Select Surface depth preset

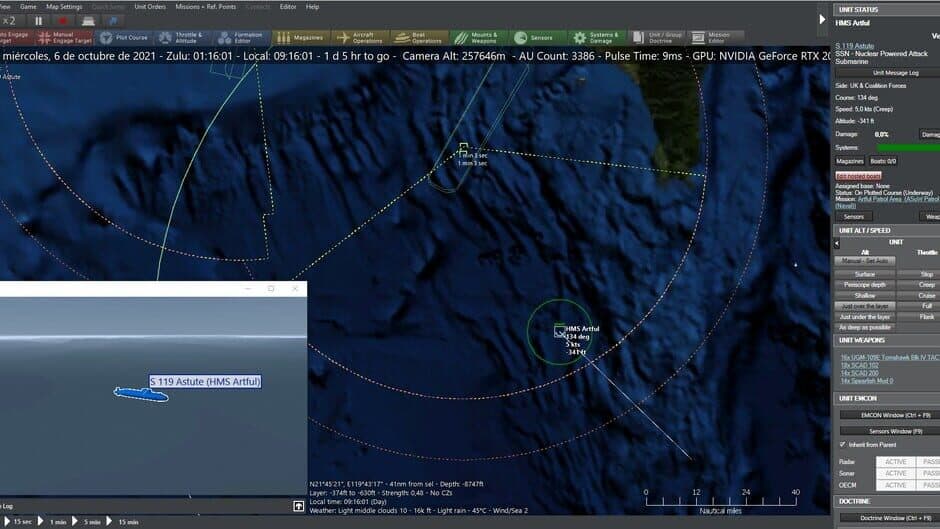(864, 274)
